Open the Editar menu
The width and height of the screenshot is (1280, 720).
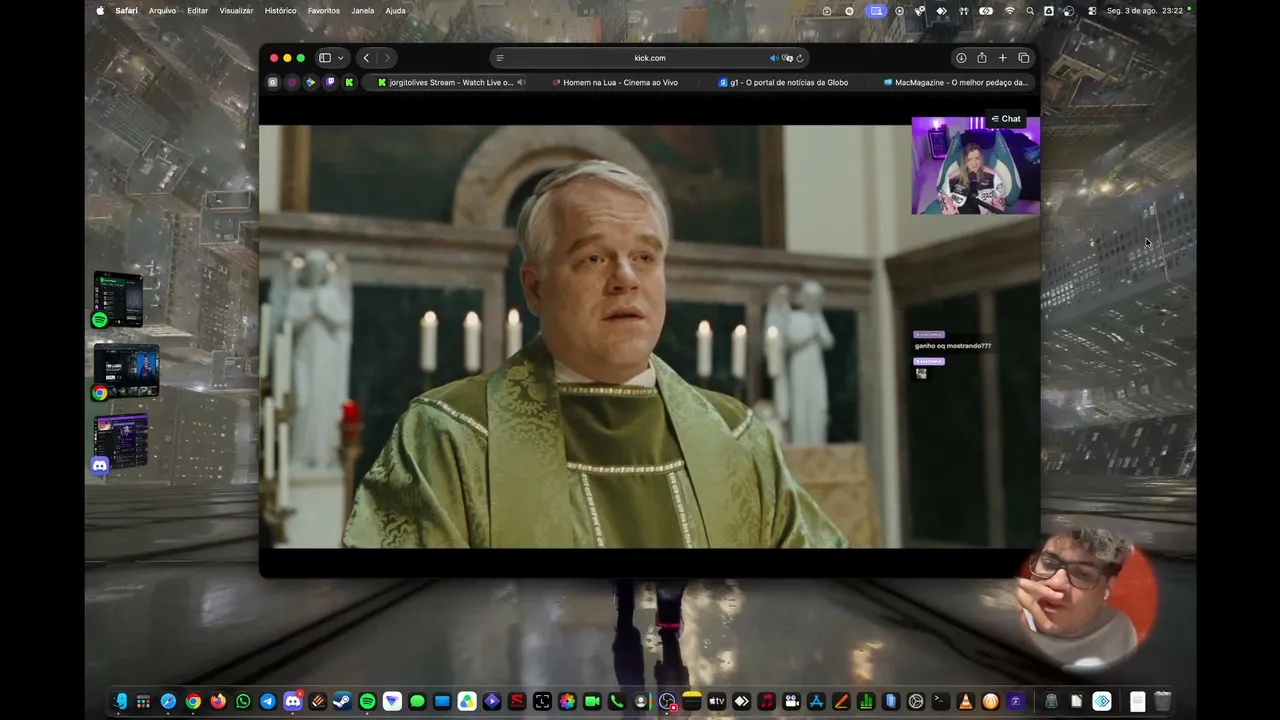[198, 11]
